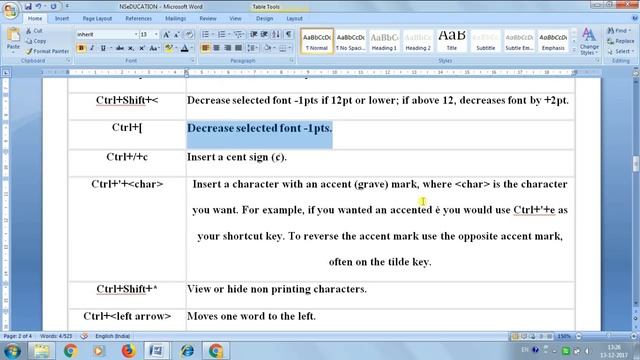Click the text highlight color button
The image size is (640, 360).
[169, 48]
